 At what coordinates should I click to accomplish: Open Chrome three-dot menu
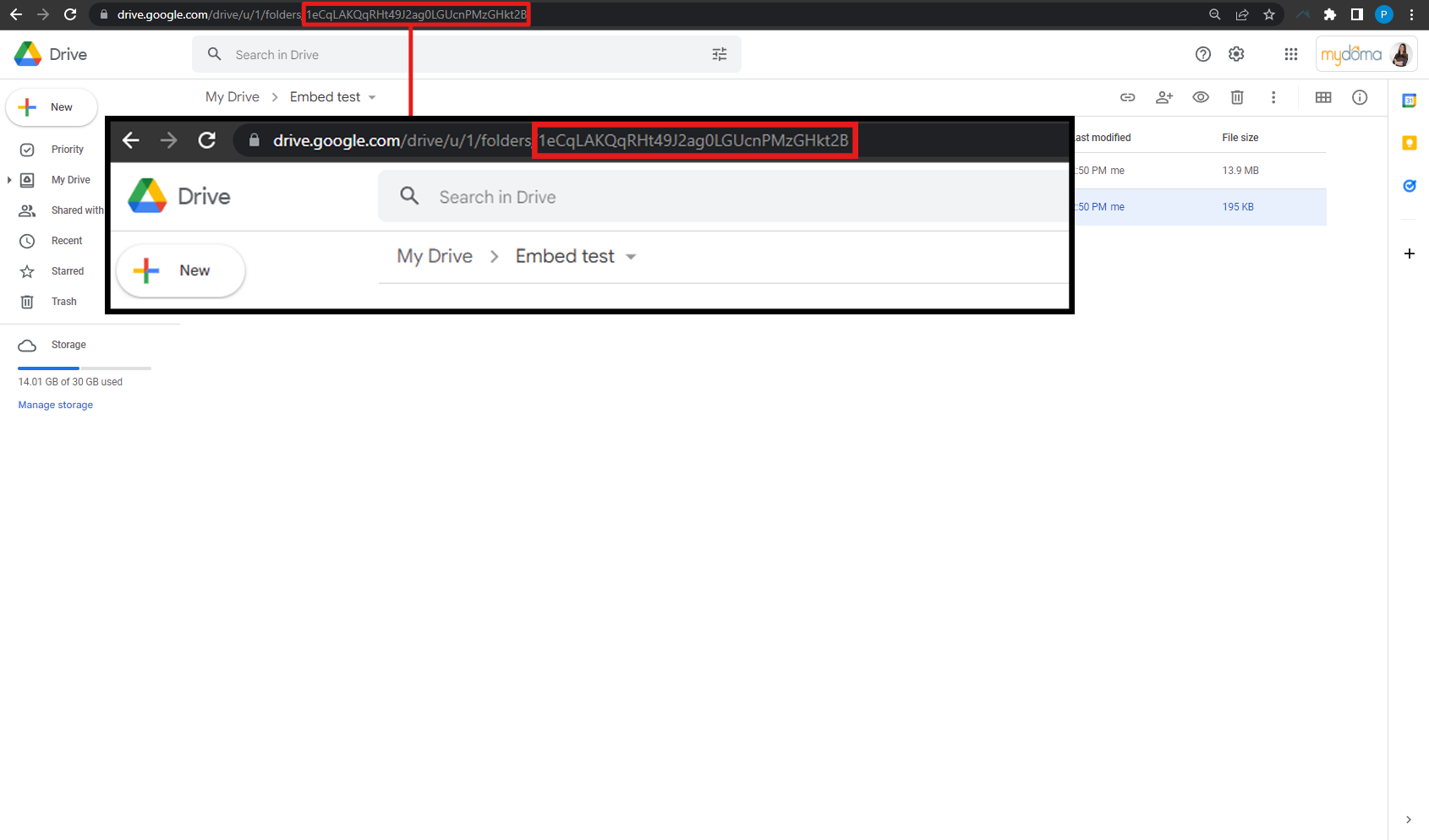(1412, 14)
